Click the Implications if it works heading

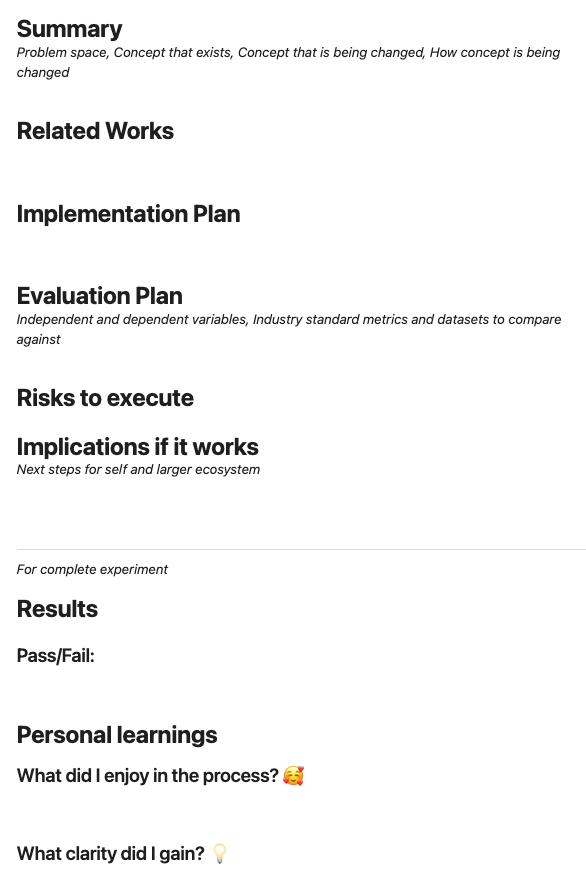coord(137,446)
